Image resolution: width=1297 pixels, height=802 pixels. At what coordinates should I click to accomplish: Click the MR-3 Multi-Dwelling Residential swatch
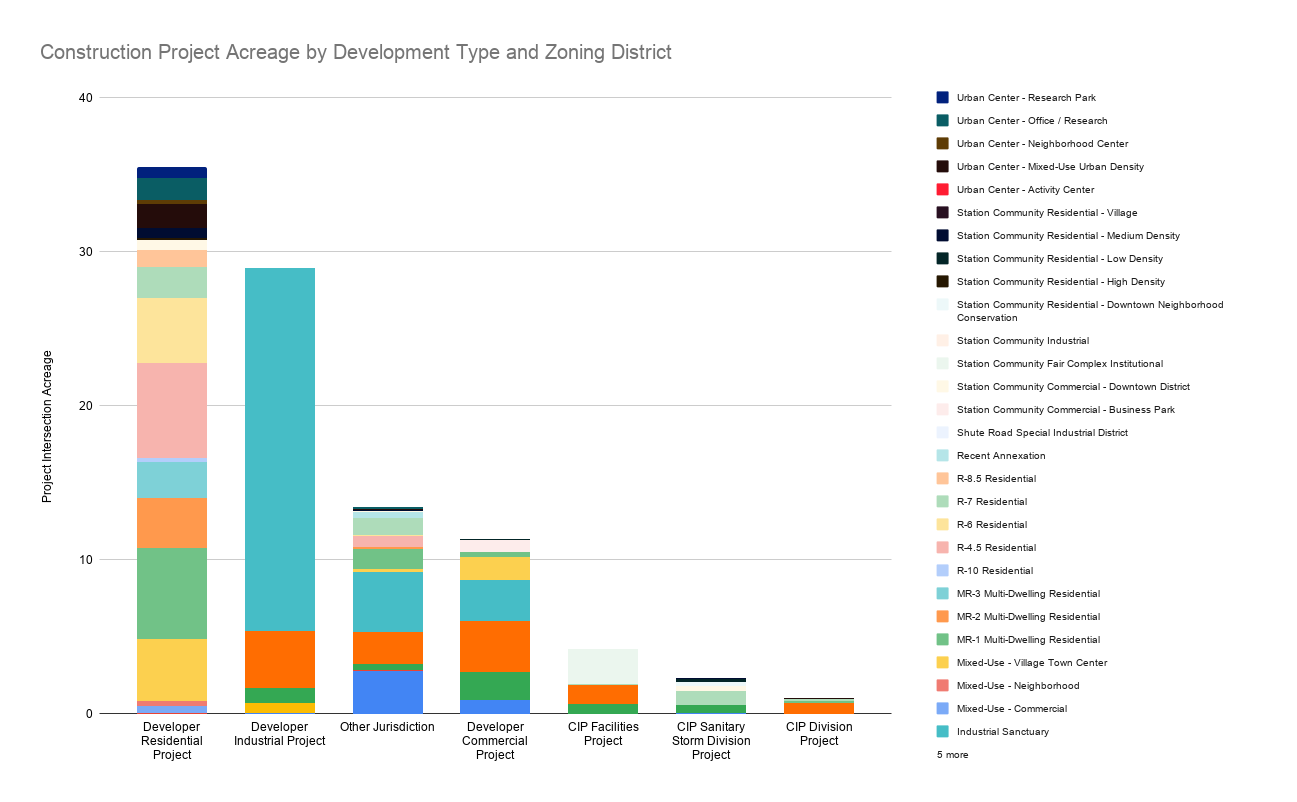point(943,594)
